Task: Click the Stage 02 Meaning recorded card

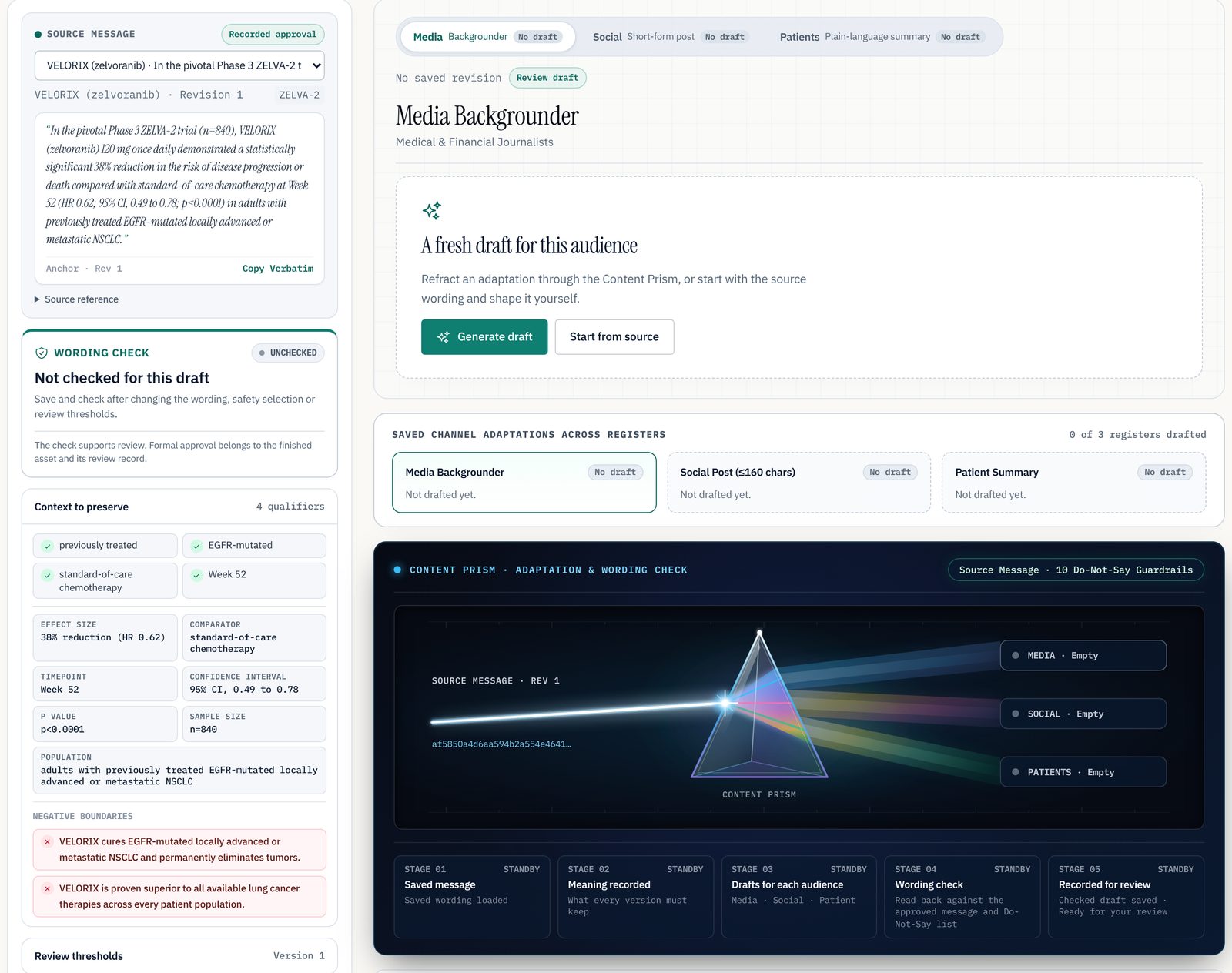Action: tap(635, 897)
